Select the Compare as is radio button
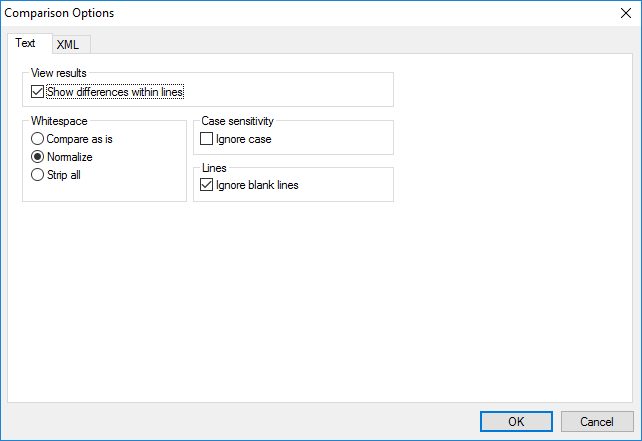The width and height of the screenshot is (642, 441). [x=38, y=139]
